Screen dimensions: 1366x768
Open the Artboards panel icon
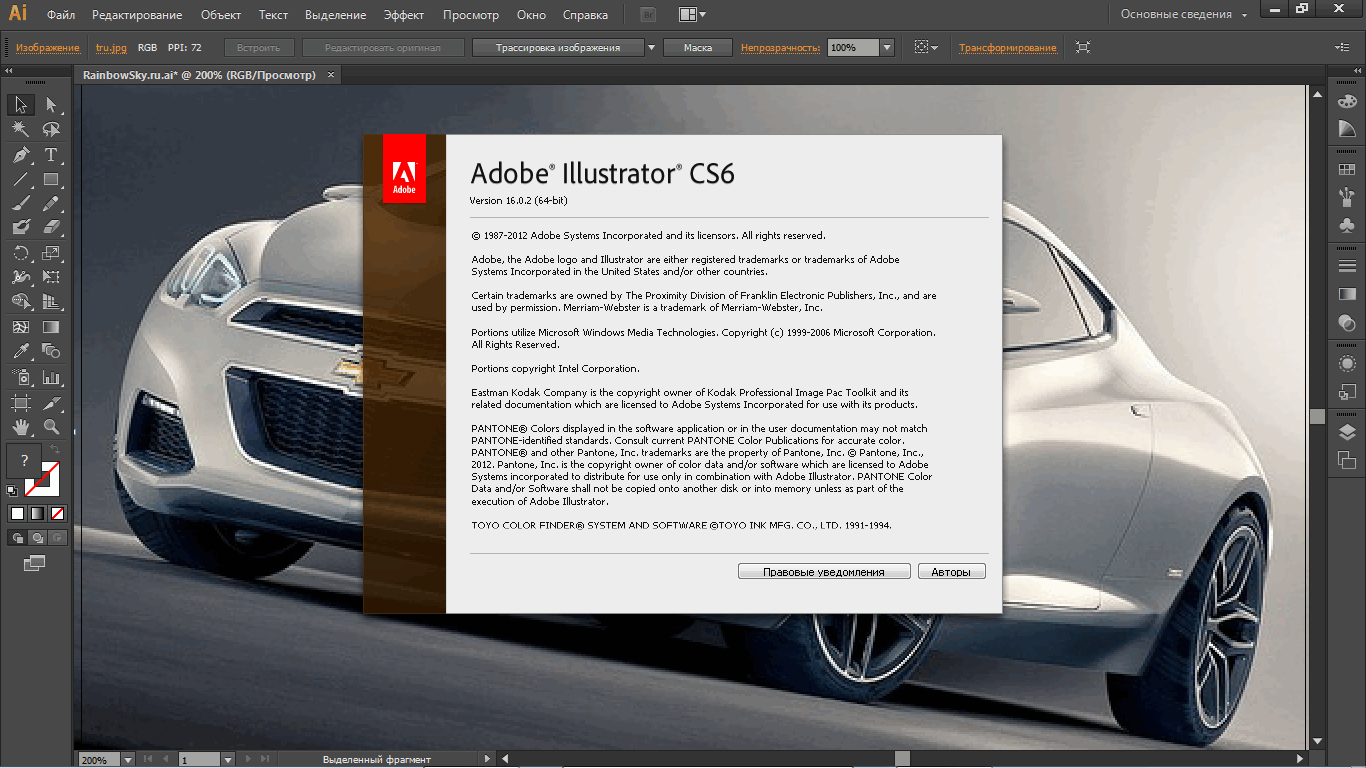pos(1346,460)
